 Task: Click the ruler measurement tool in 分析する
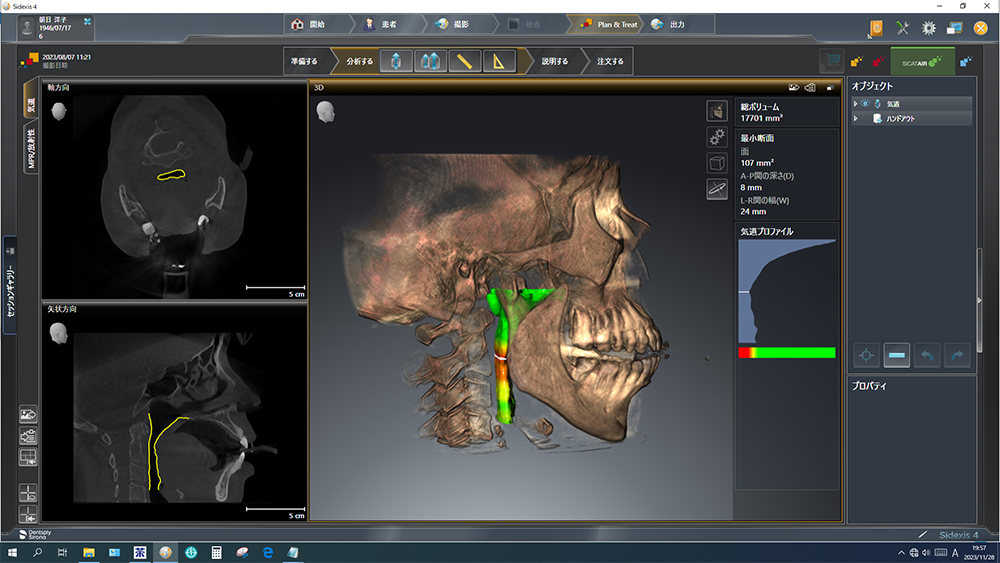[464, 62]
